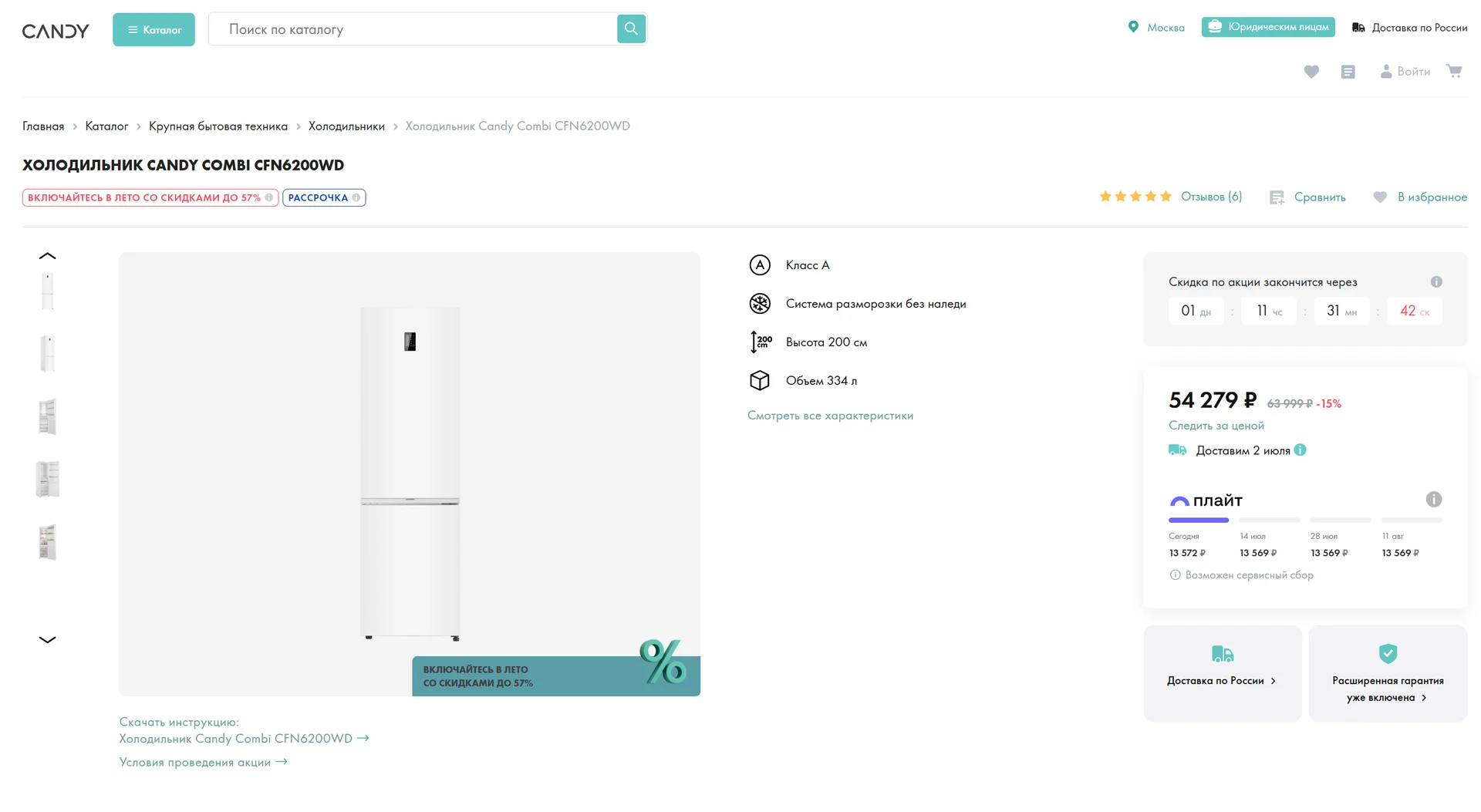Image resolution: width=1481 pixels, height=812 pixels.
Task: Click the 54 279 ₽ price
Action: (x=1213, y=400)
